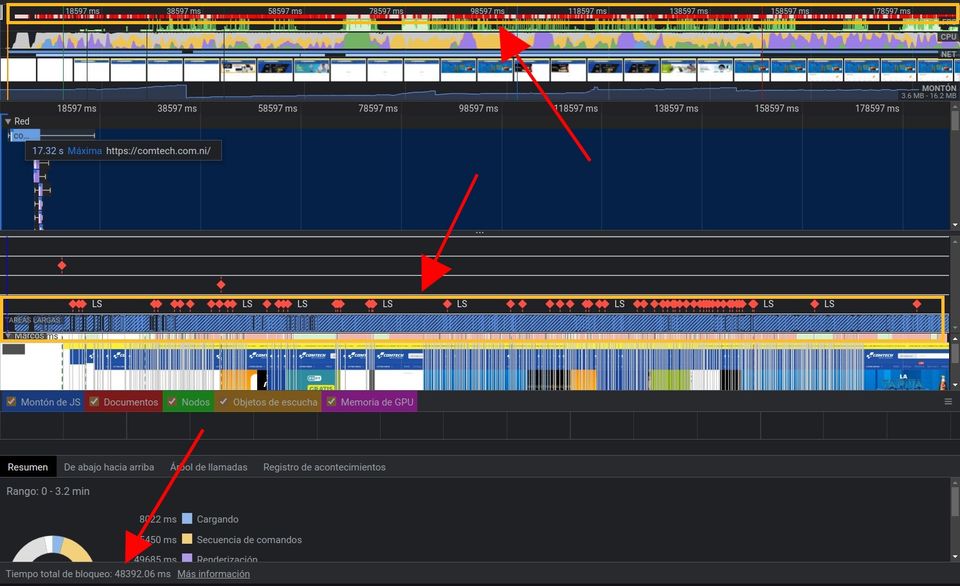Viewport: 960px width, 586px height.
Task: Open the memory counters hamburger menu
Action: tap(948, 402)
